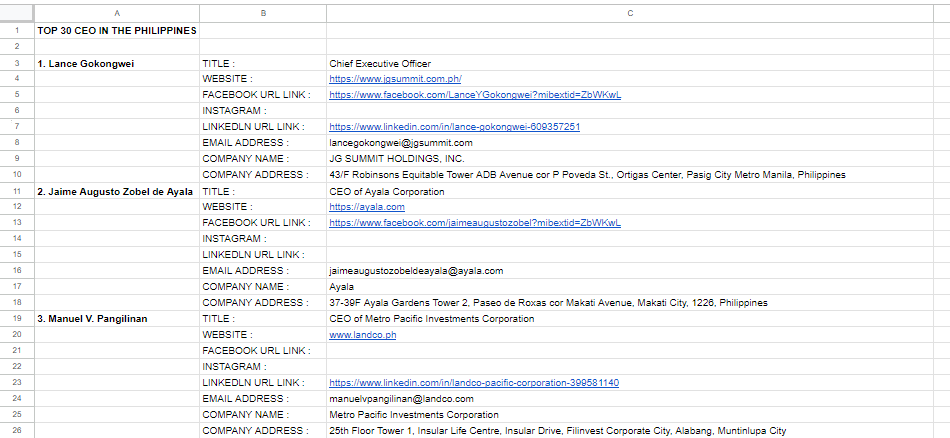Select the "COMPANY NAME :" label in row 9
Viewport: 950px width, 438px height.
click(x=263, y=159)
